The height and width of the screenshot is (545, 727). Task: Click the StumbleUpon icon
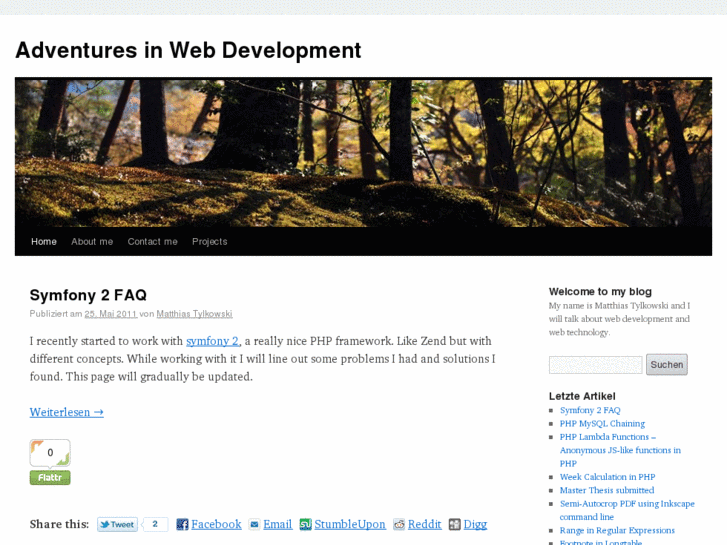click(305, 524)
